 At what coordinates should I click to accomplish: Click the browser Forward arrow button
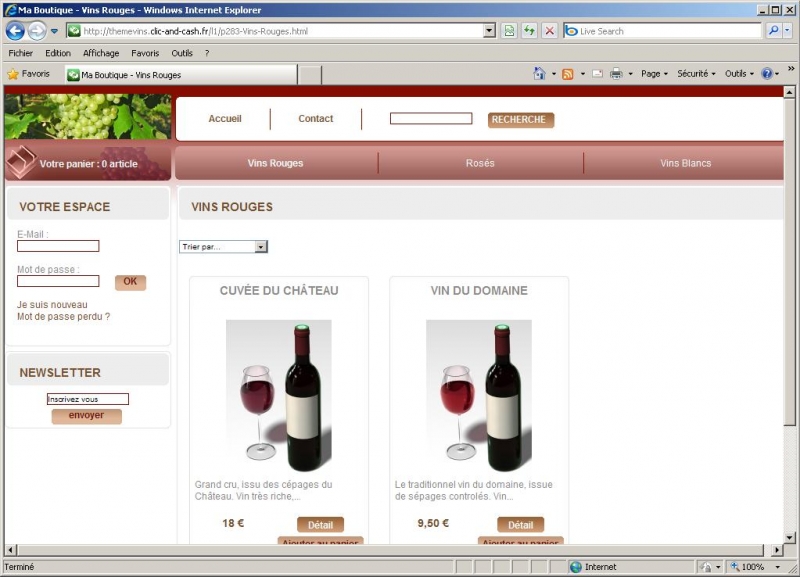point(37,31)
